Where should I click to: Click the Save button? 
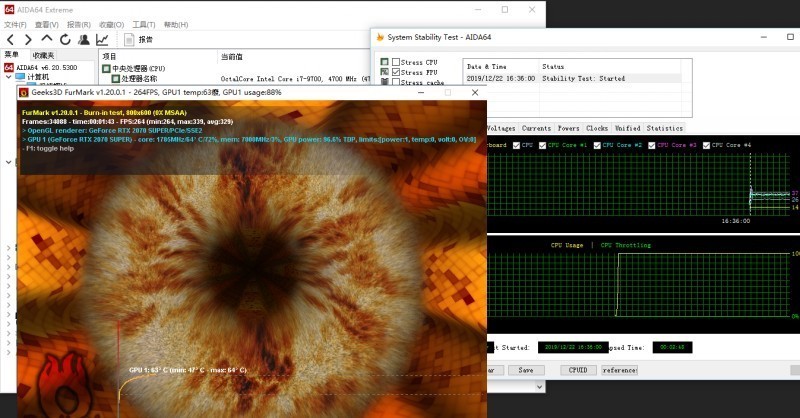[x=526, y=370]
